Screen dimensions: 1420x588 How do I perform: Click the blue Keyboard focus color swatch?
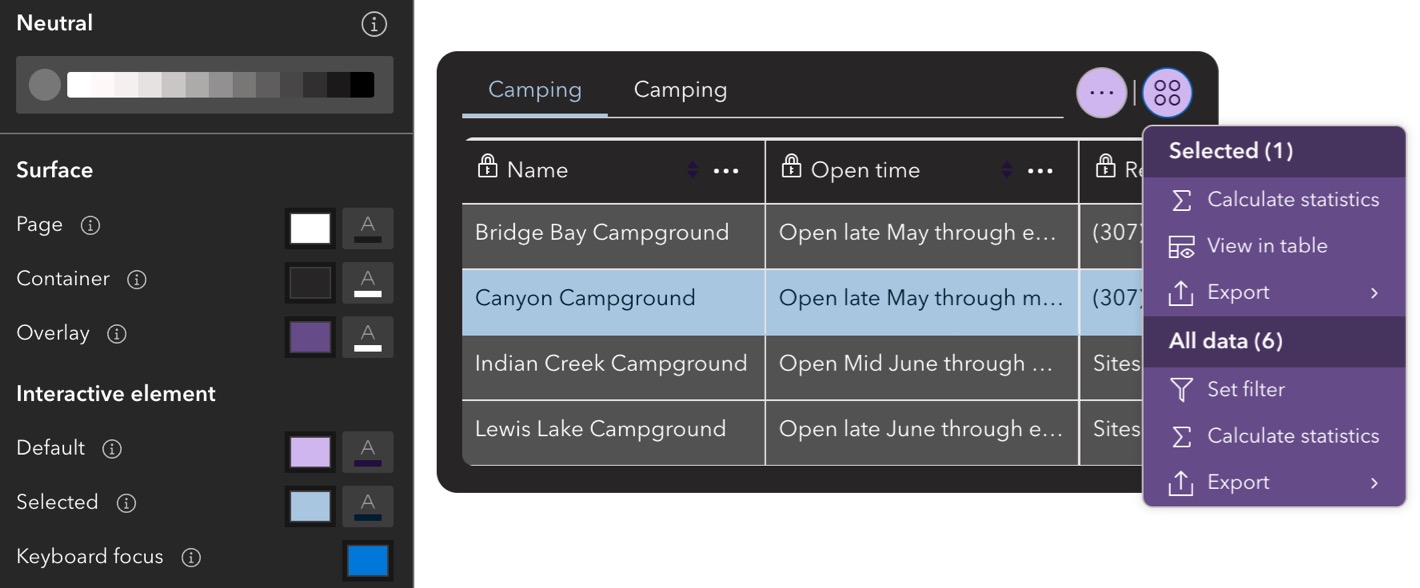click(367, 560)
